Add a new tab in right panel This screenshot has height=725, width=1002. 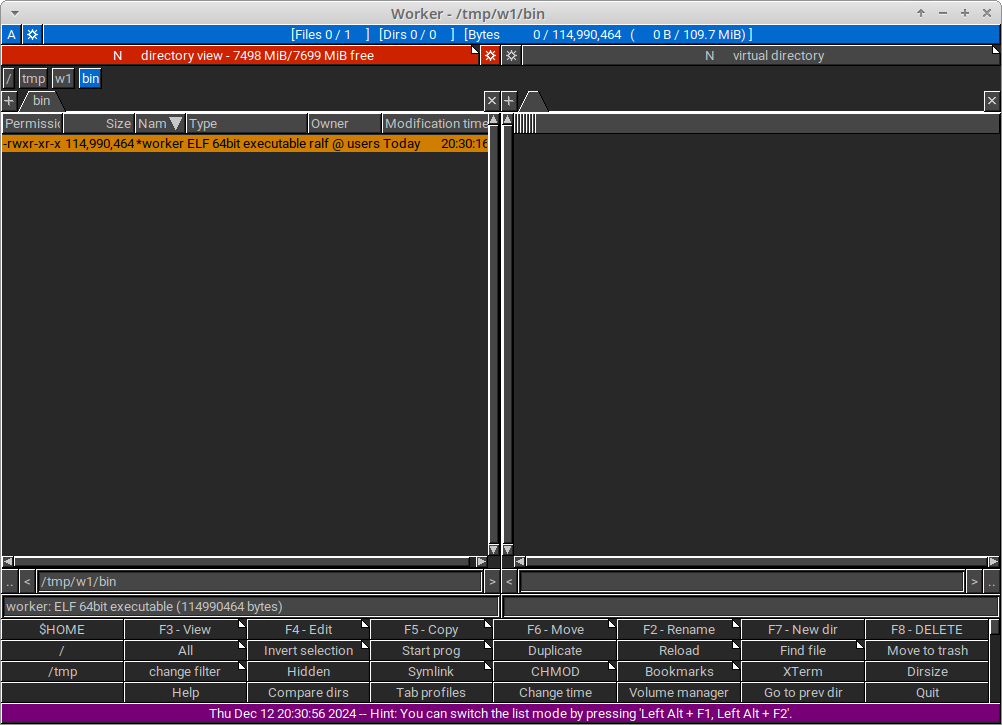pyautogui.click(x=509, y=101)
